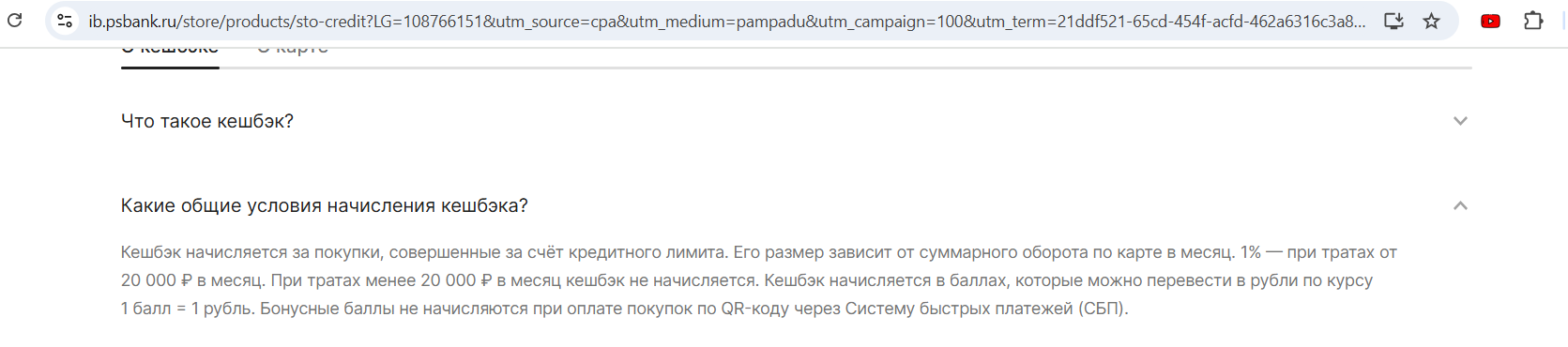Click the '1 балл = 1 рубль' text

point(187,309)
